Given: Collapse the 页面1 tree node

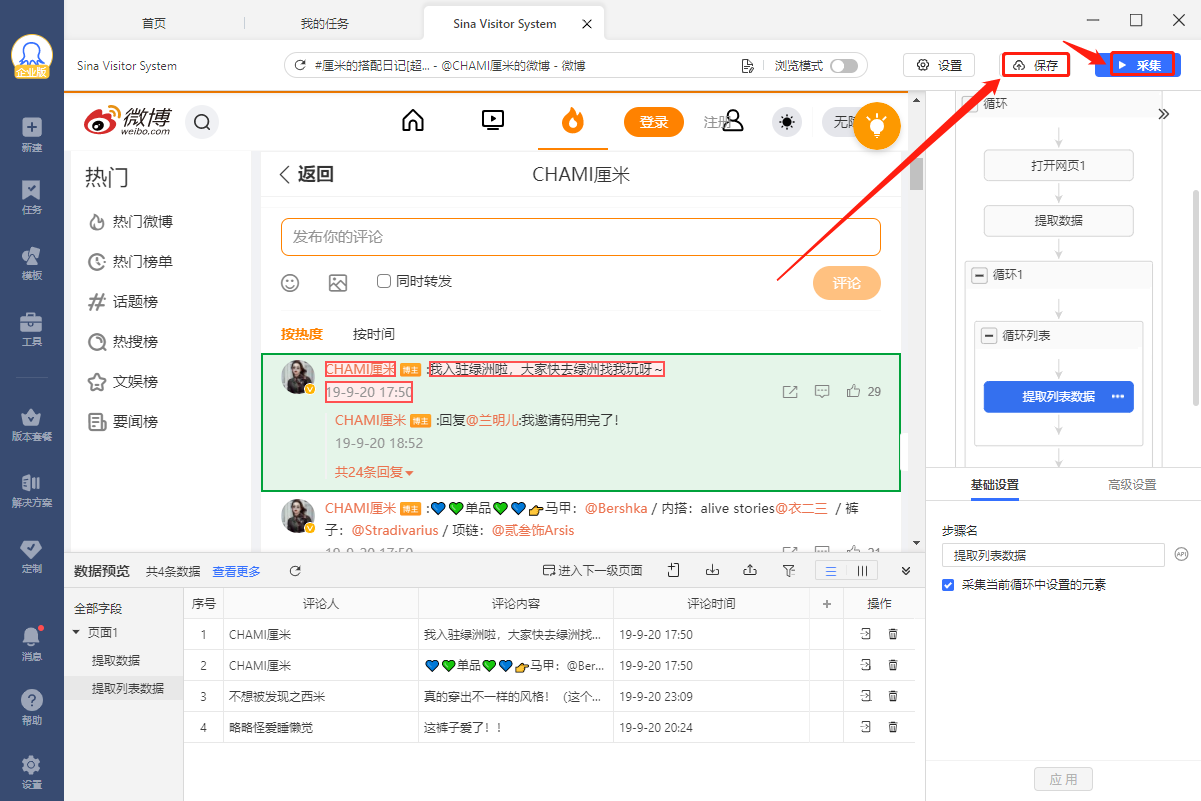Looking at the screenshot, I should tap(76, 632).
